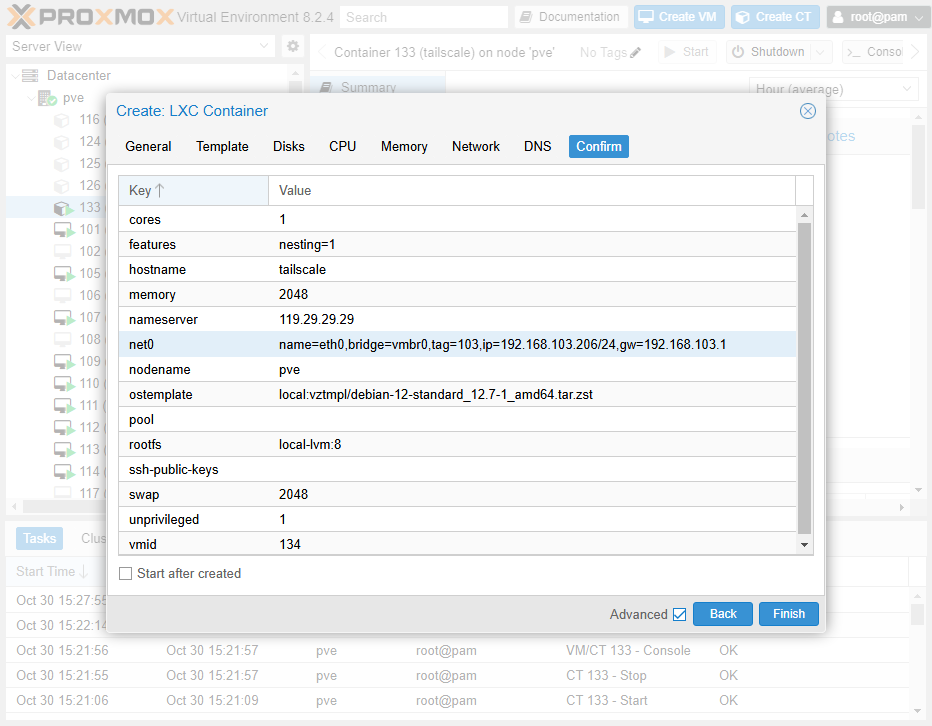Select container 116 icon in tree
The width and height of the screenshot is (932, 726).
point(62,120)
